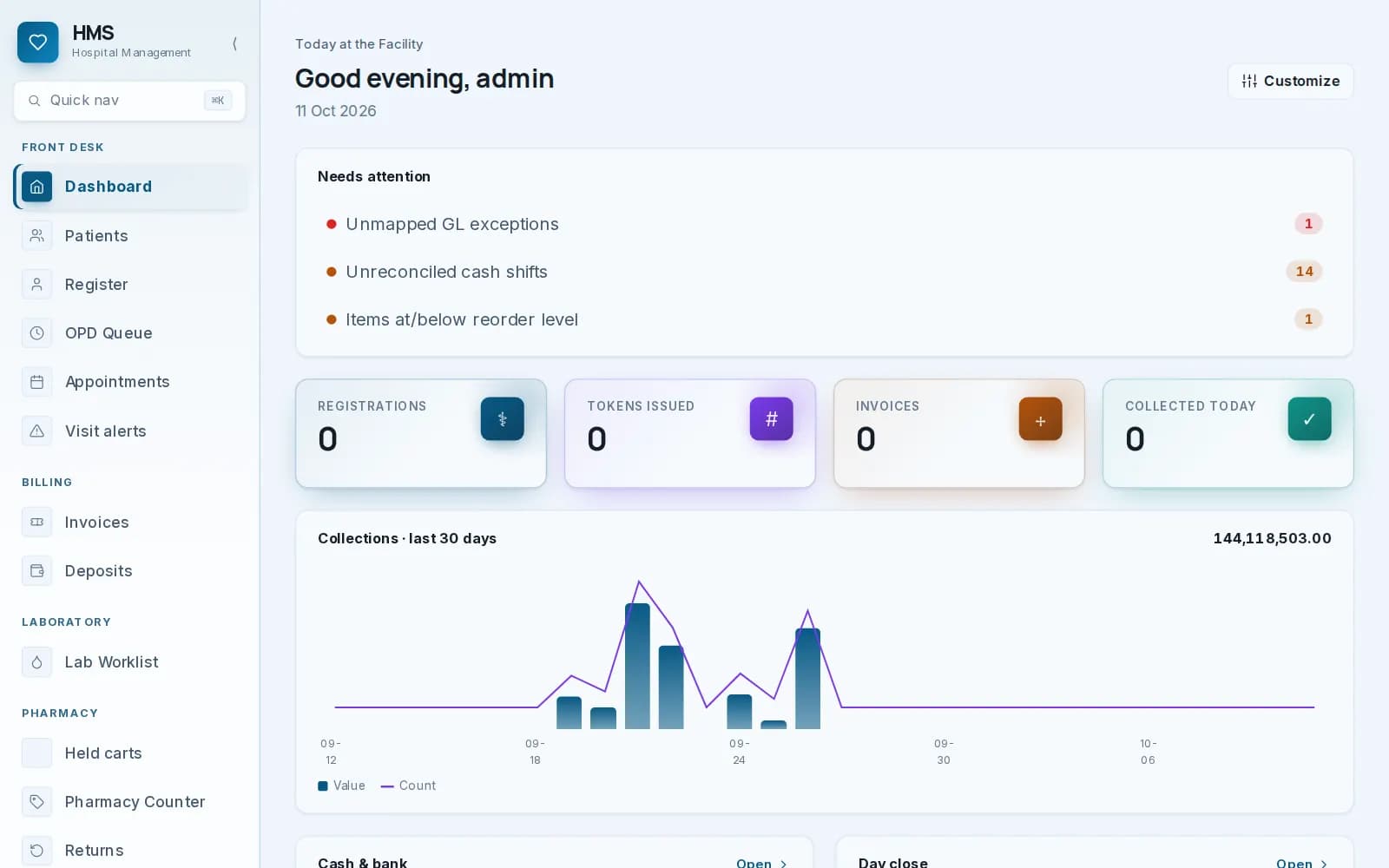The height and width of the screenshot is (868, 1389).
Task: Click the Collected Today checkmark icon
Action: tap(1309, 418)
